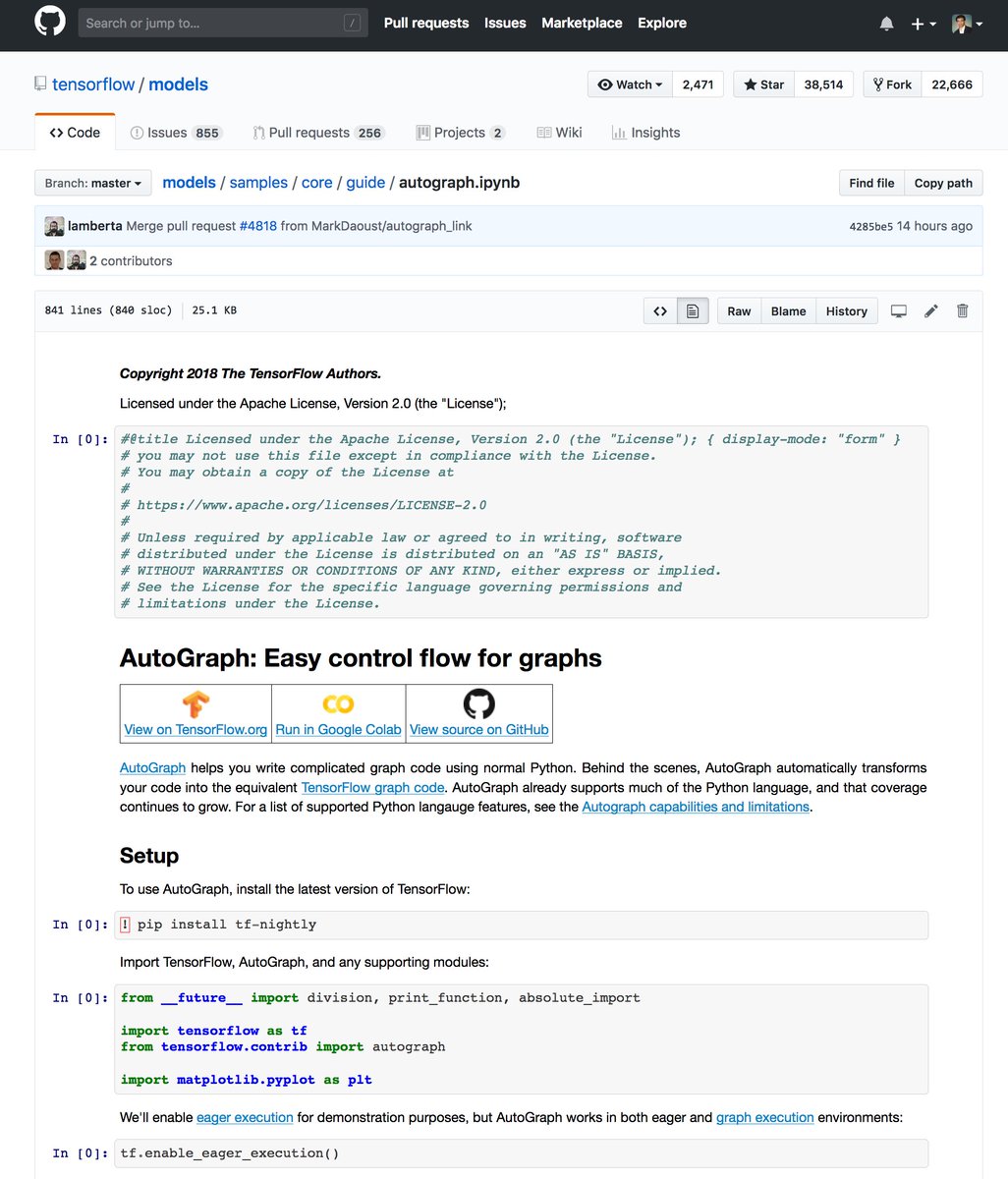This screenshot has height=1179, width=1008.
Task: Open the notifications bell
Action: pyautogui.click(x=886, y=24)
